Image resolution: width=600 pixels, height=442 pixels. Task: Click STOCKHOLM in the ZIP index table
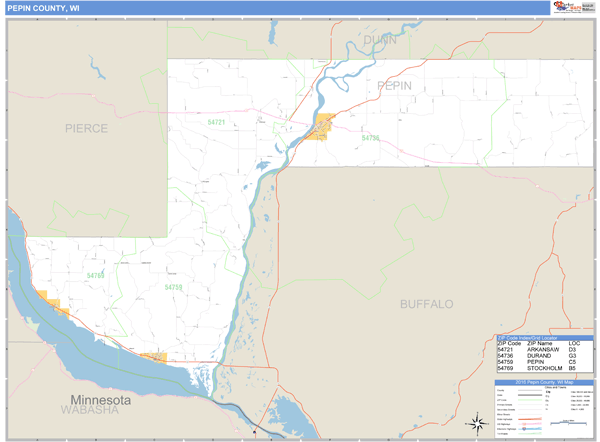pyautogui.click(x=545, y=368)
